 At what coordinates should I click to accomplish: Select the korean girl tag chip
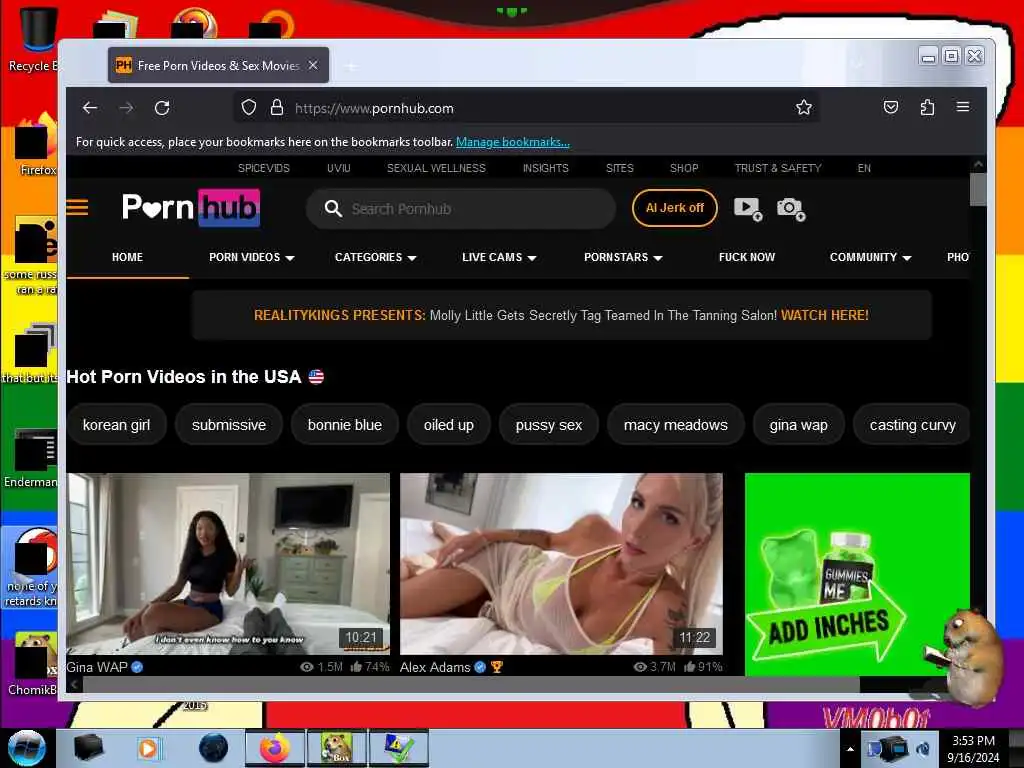(116, 425)
